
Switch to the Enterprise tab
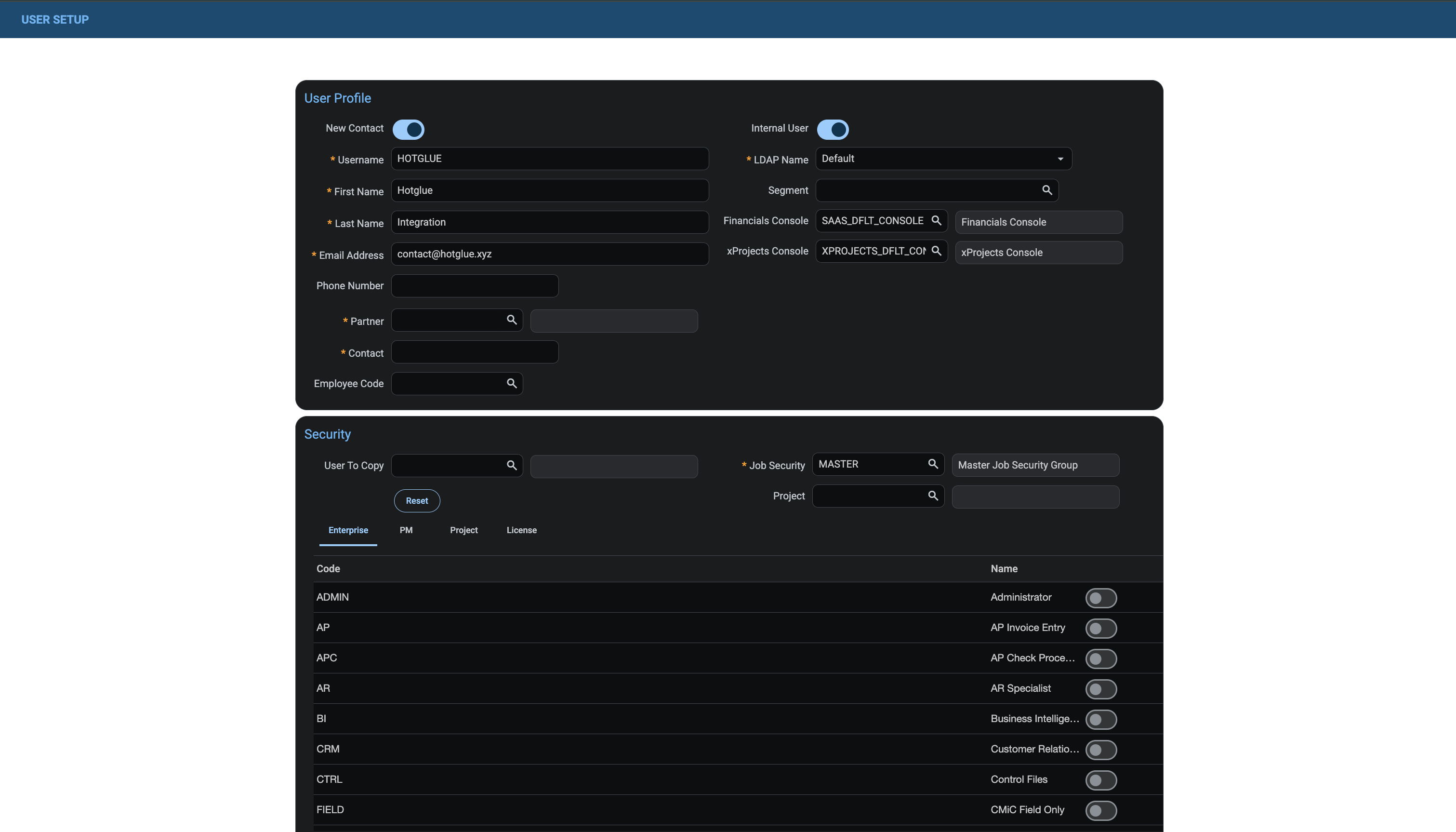pyautogui.click(x=348, y=530)
